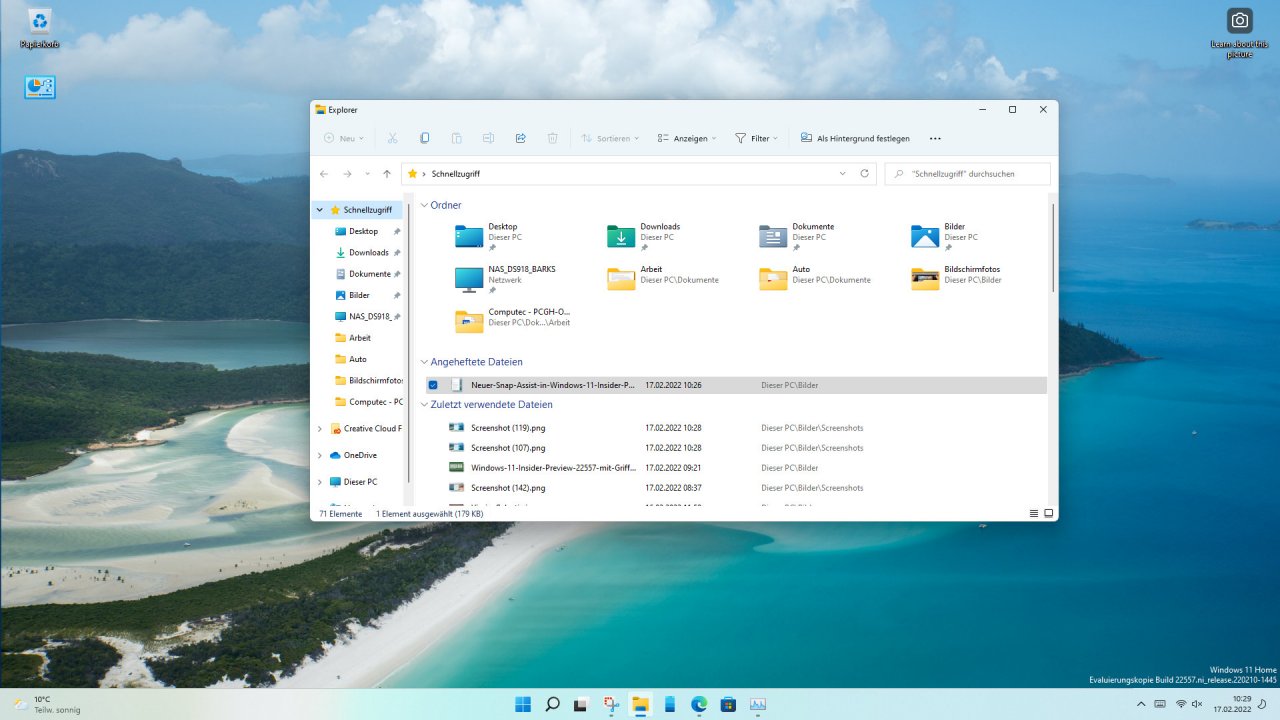The height and width of the screenshot is (720, 1280).
Task: Delete the selected file with the trash icon
Action: pos(553,138)
